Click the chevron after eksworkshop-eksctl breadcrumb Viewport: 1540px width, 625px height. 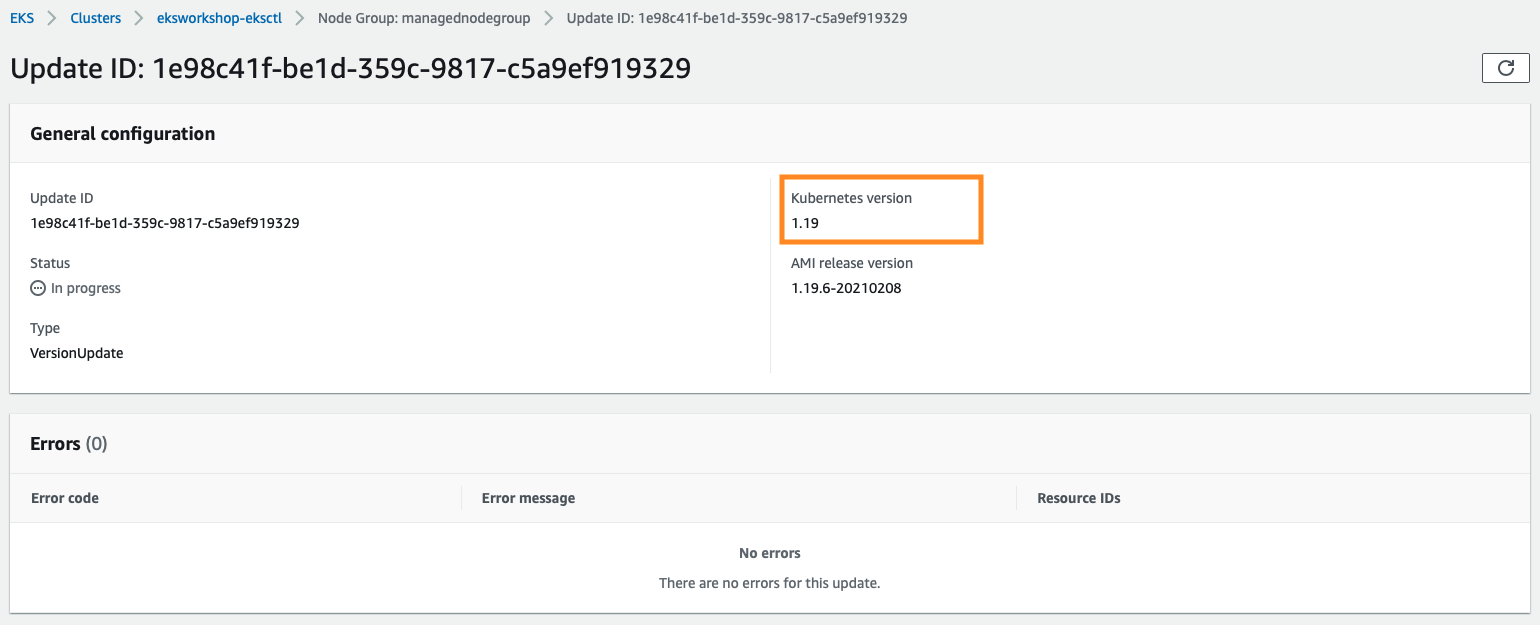(299, 18)
